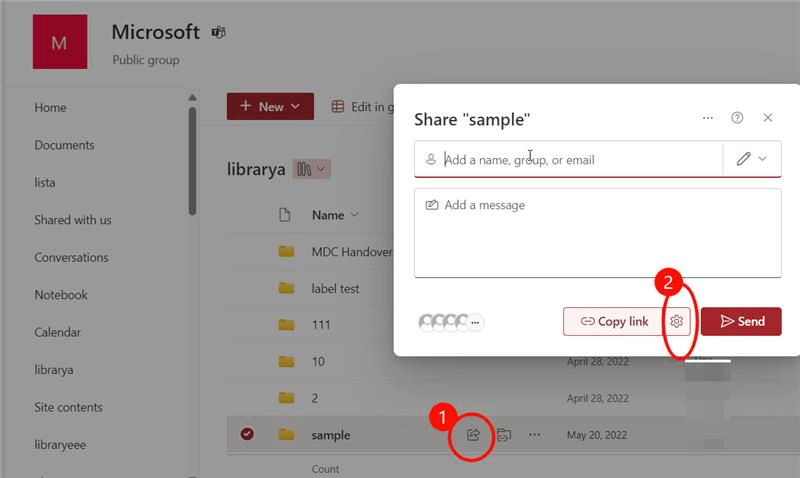Click folder icon for 111
The image size is (800, 478).
[286, 325]
